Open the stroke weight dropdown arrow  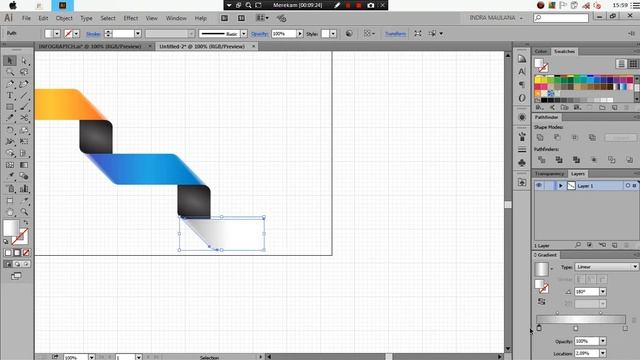pyautogui.click(x=138, y=33)
